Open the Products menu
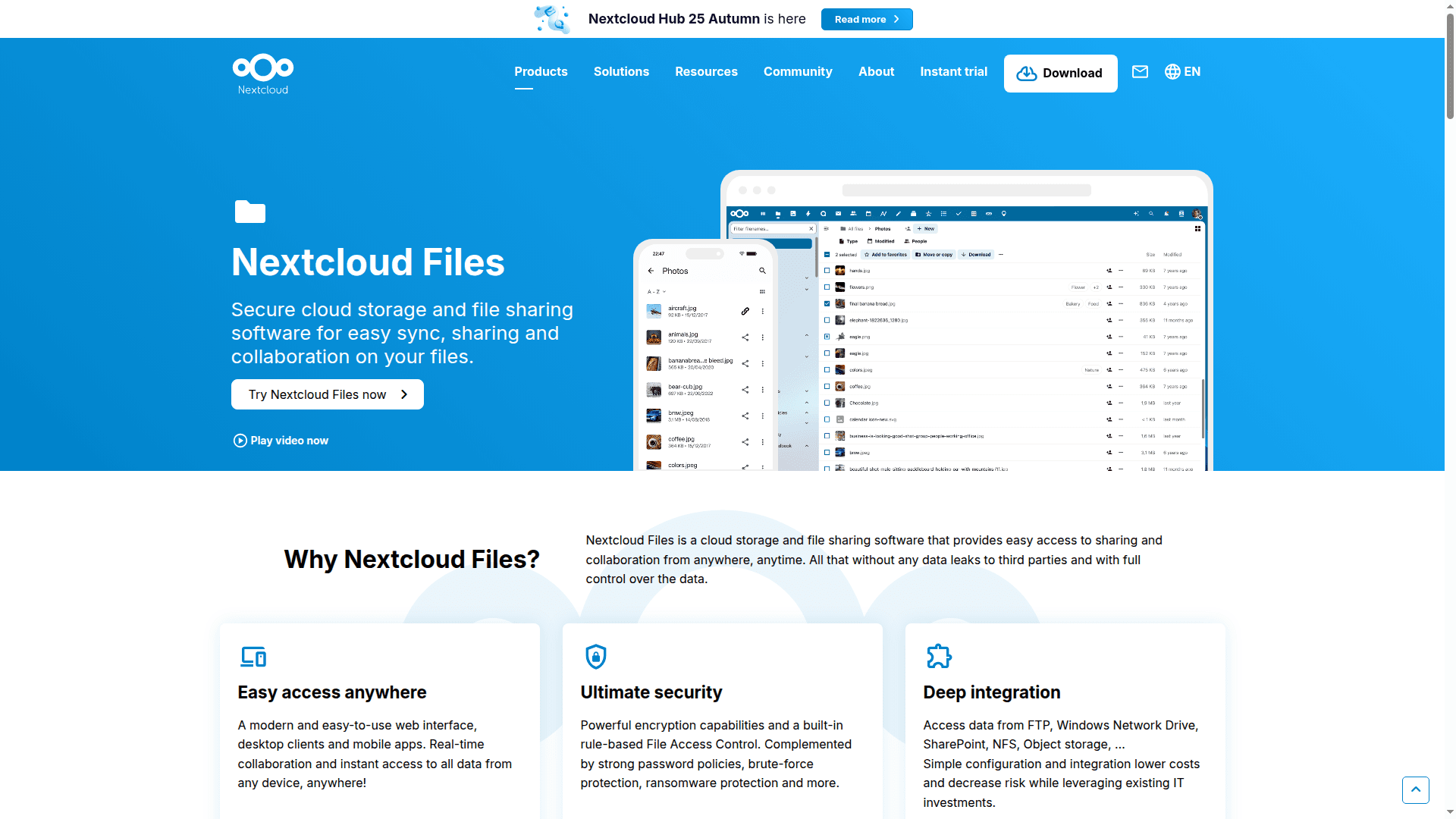The image size is (1456, 819). pyautogui.click(x=541, y=71)
